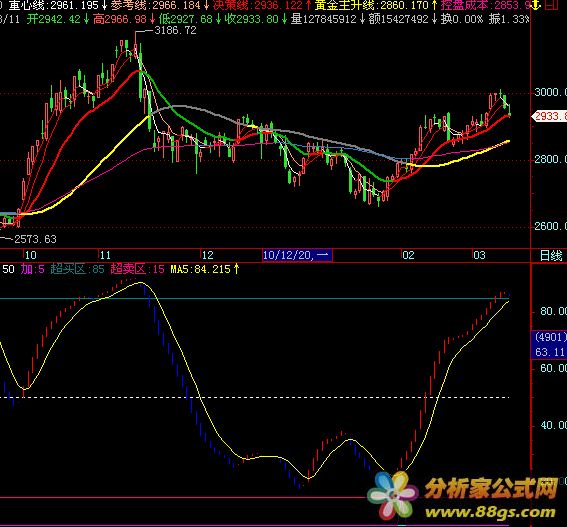Click the red window box icon
567x527 pixels.
[x=551, y=5]
